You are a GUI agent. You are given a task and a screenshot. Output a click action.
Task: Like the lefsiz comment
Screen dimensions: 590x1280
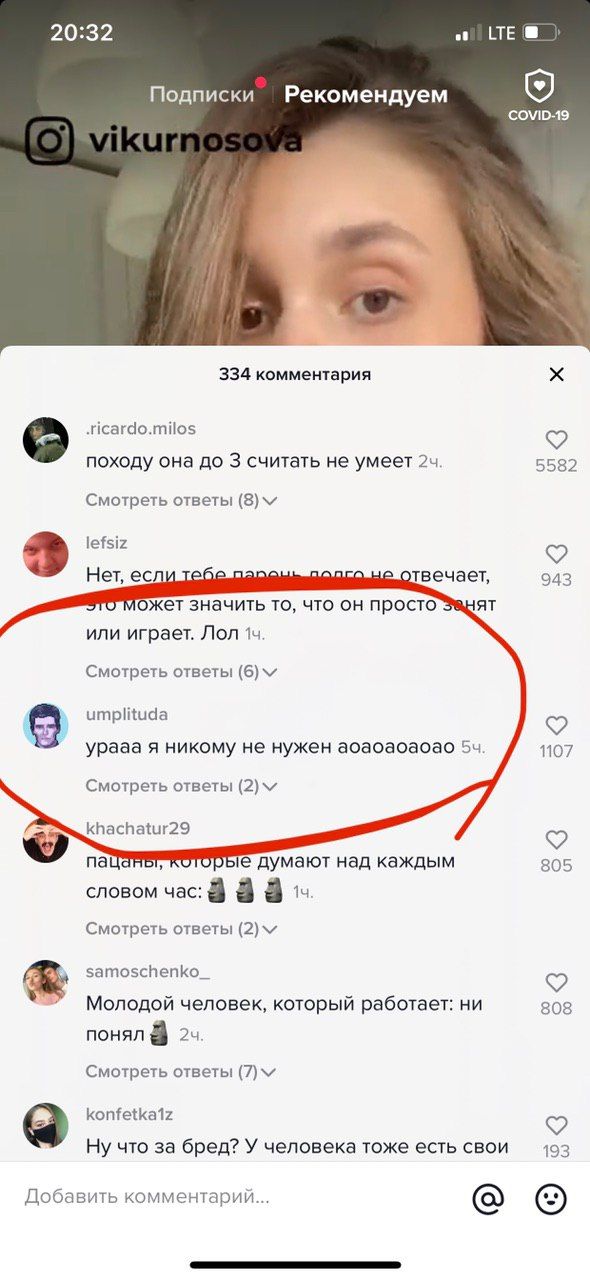click(x=556, y=553)
